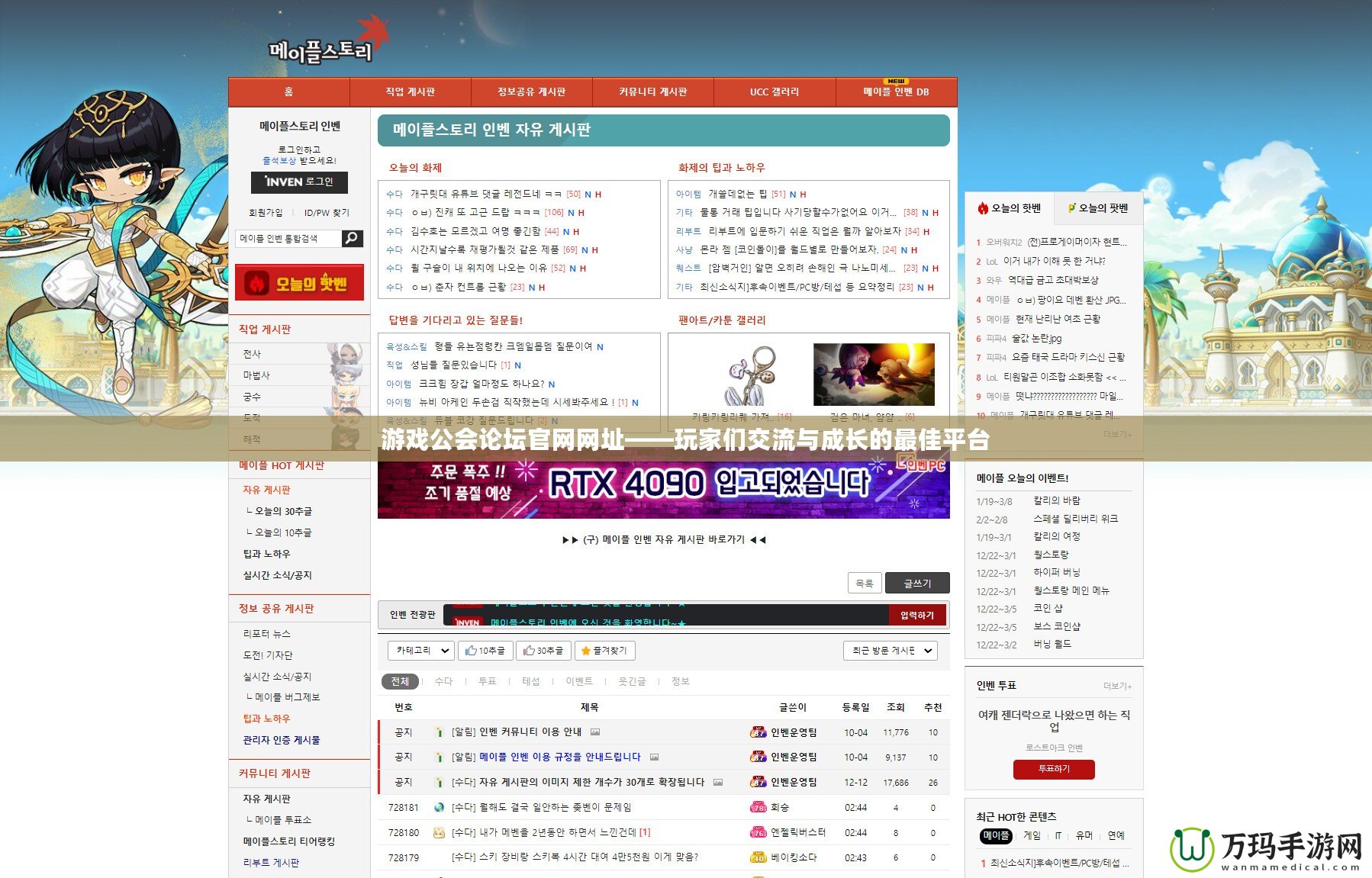Click the search magnifier icon in sidebar

coord(352,239)
